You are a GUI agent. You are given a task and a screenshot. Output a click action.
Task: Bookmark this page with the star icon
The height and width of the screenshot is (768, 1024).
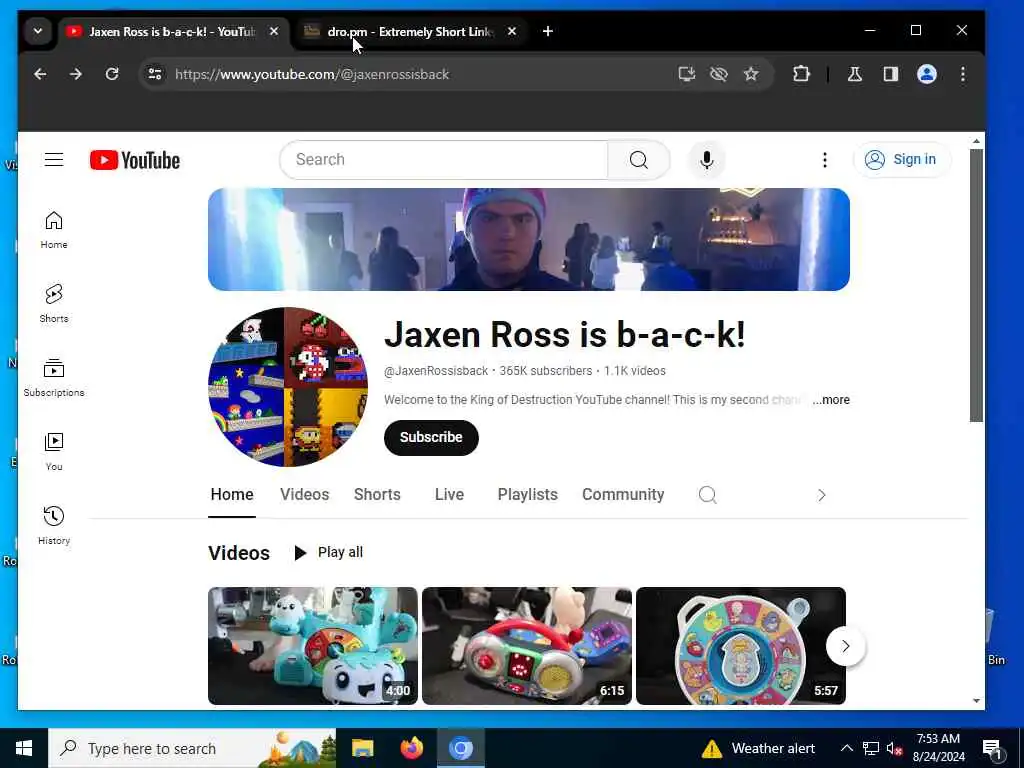[x=751, y=74]
